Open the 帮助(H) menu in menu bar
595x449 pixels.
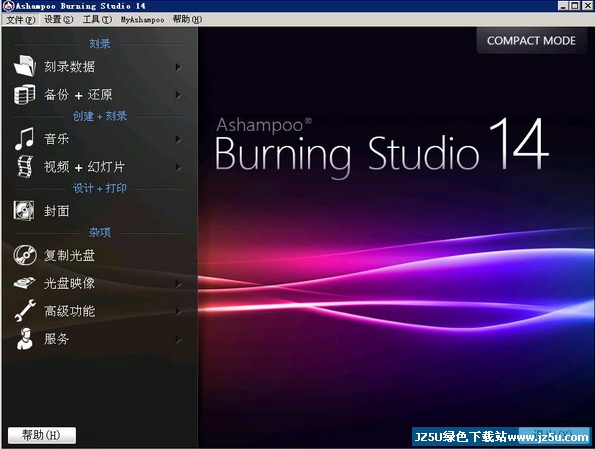(x=187, y=19)
